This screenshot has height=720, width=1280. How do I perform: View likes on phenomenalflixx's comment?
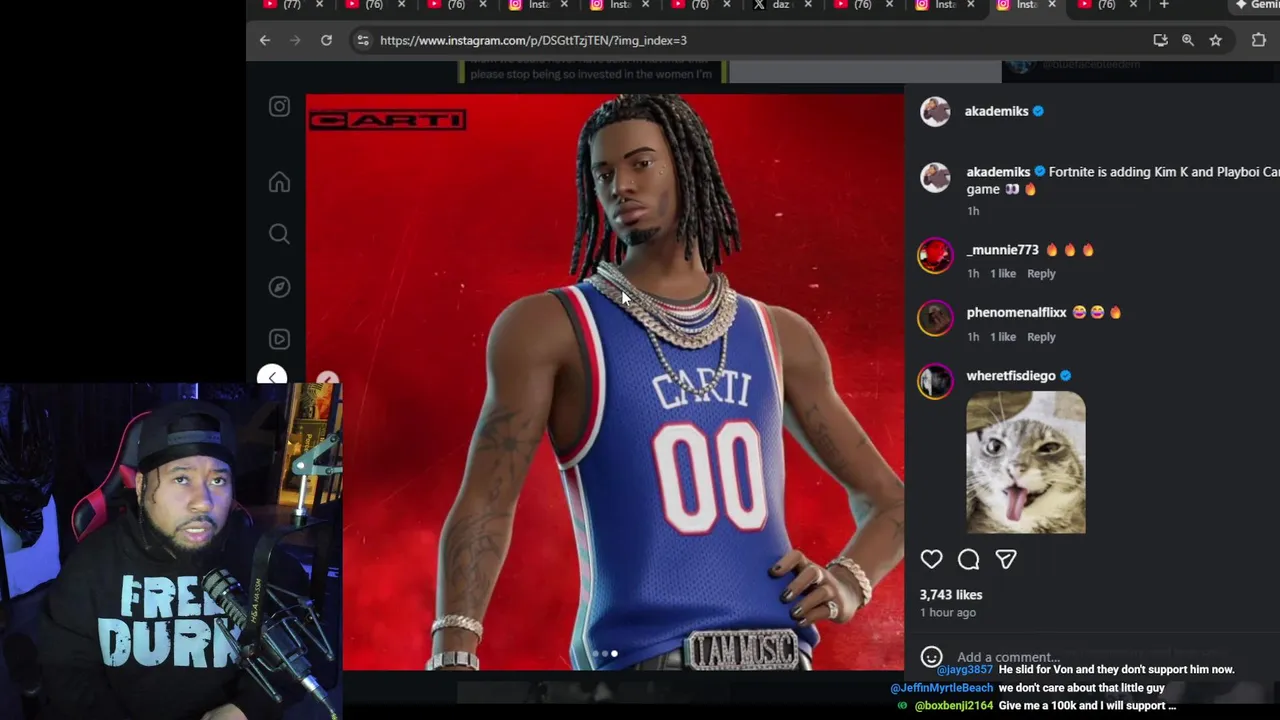(x=1003, y=337)
